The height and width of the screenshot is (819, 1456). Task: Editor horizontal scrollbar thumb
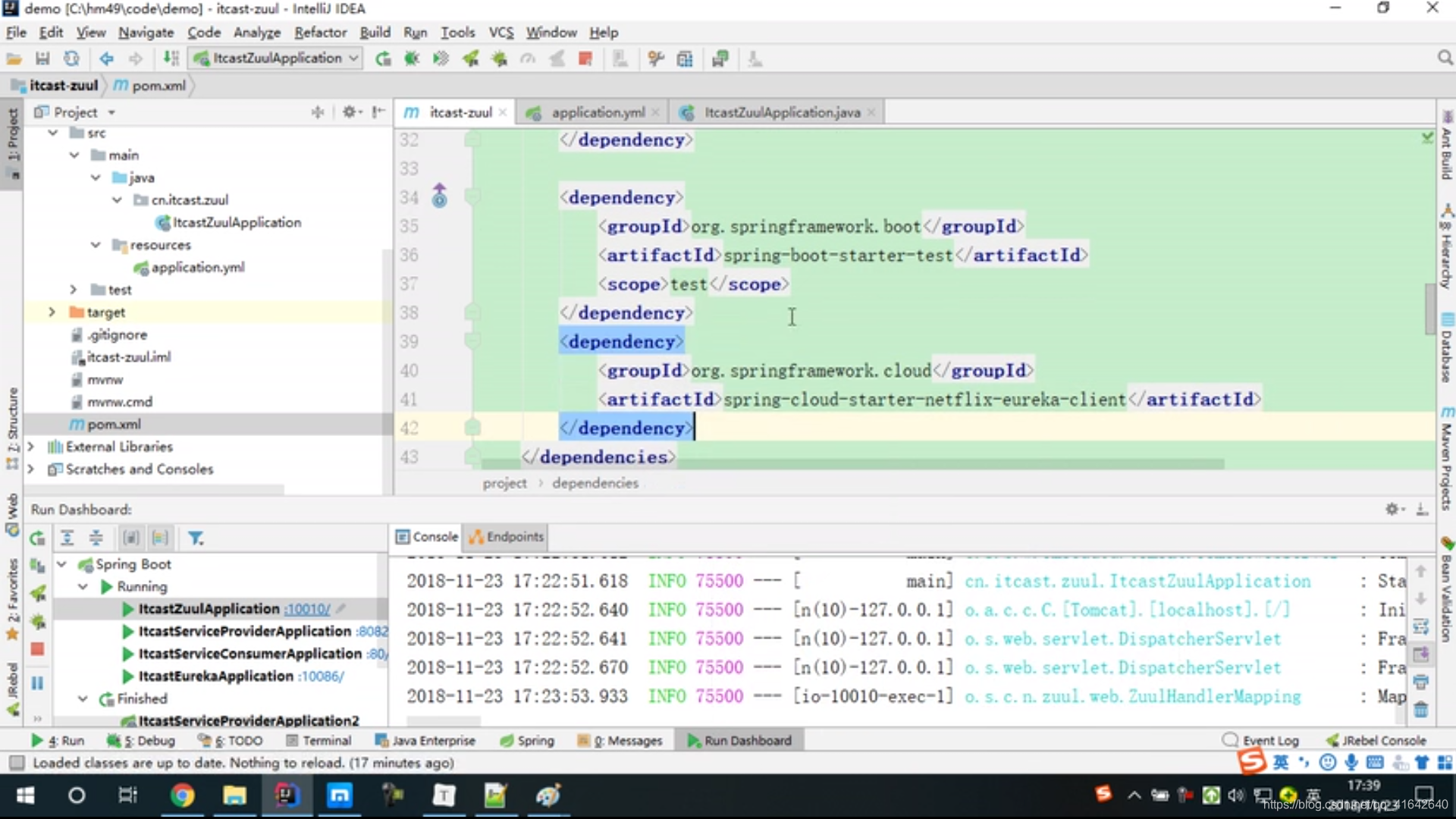pyautogui.click(x=852, y=463)
